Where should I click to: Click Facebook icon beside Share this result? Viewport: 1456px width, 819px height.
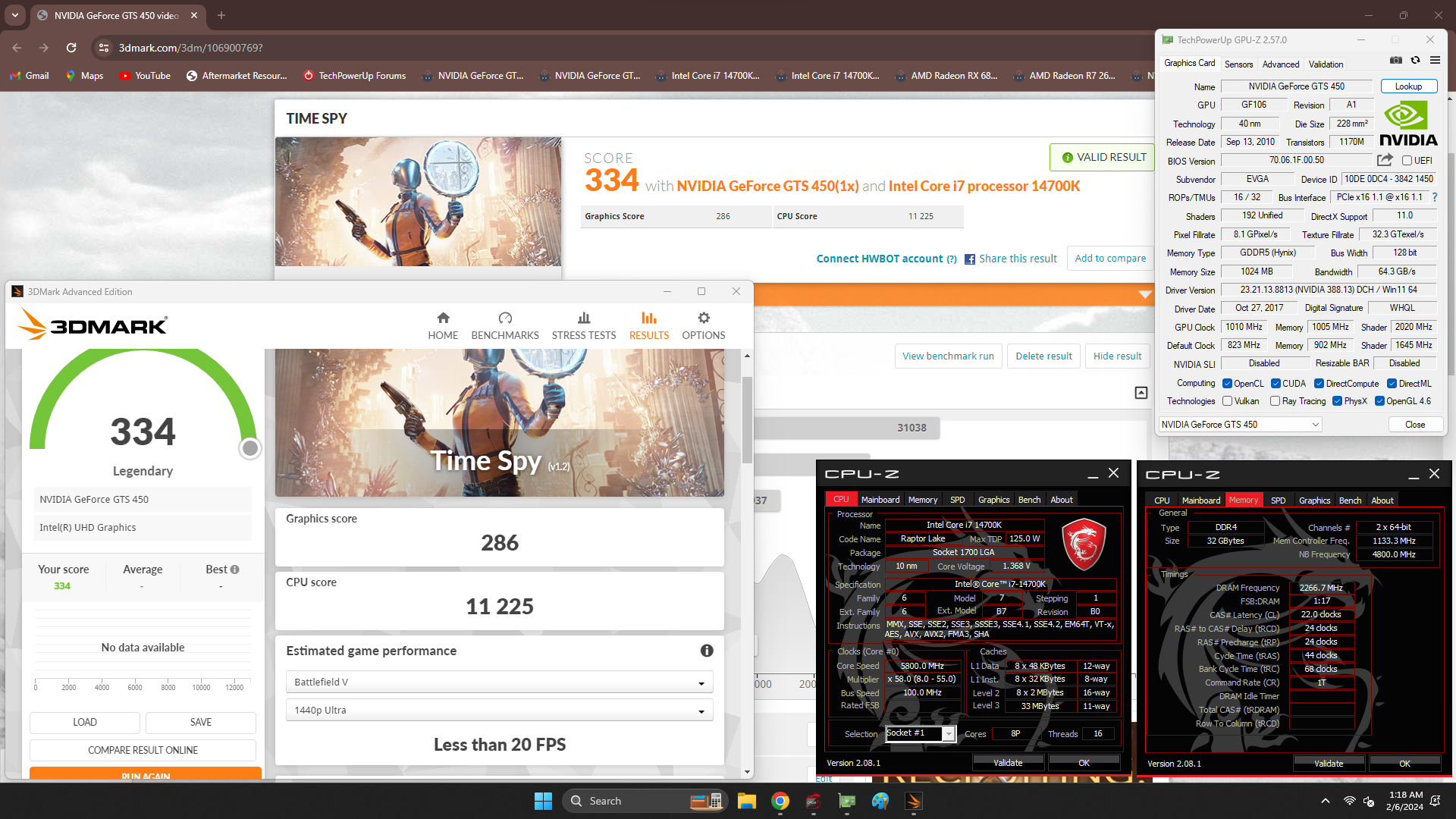click(970, 259)
